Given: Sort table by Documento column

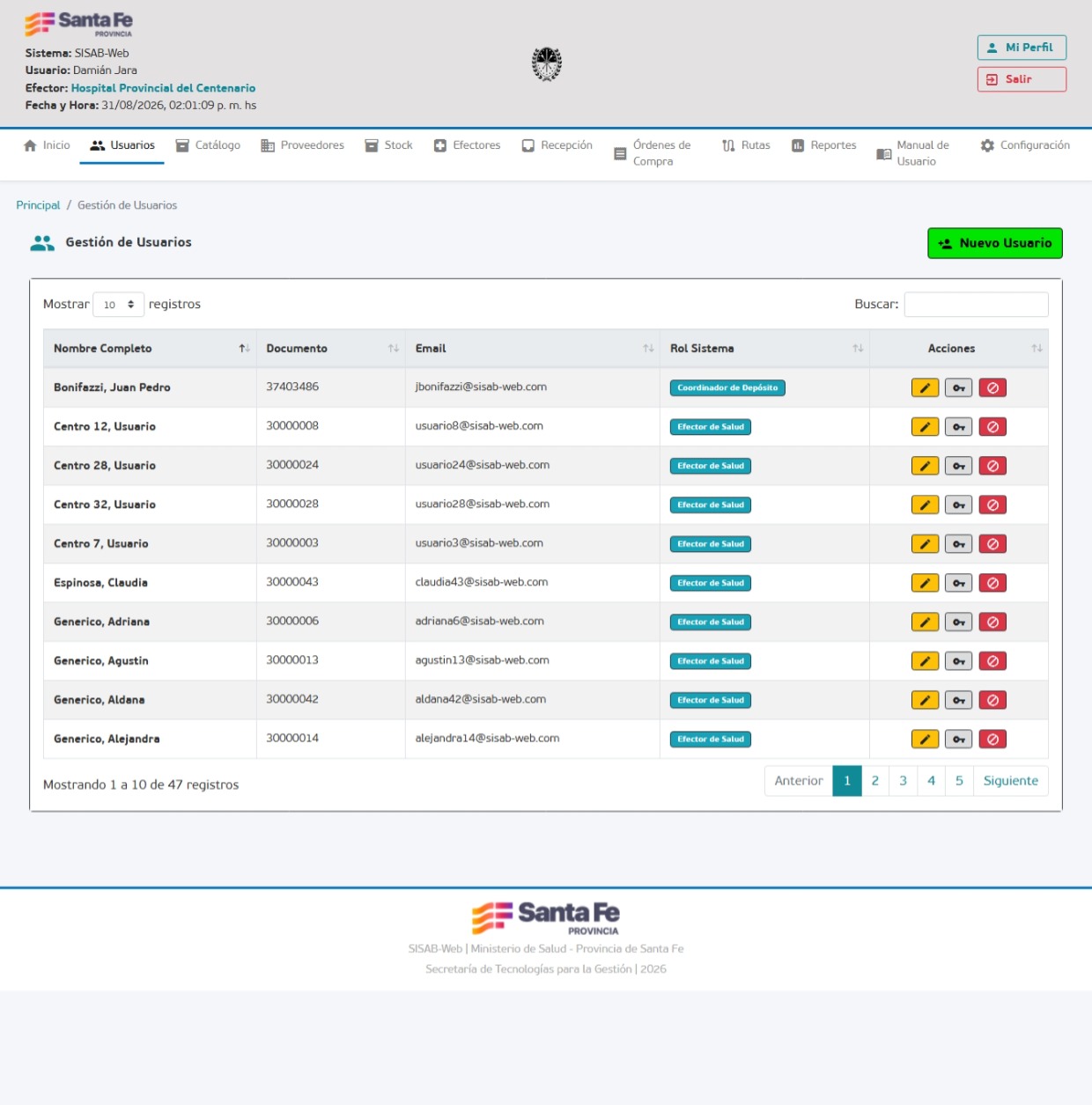Looking at the screenshot, I should click(x=331, y=349).
